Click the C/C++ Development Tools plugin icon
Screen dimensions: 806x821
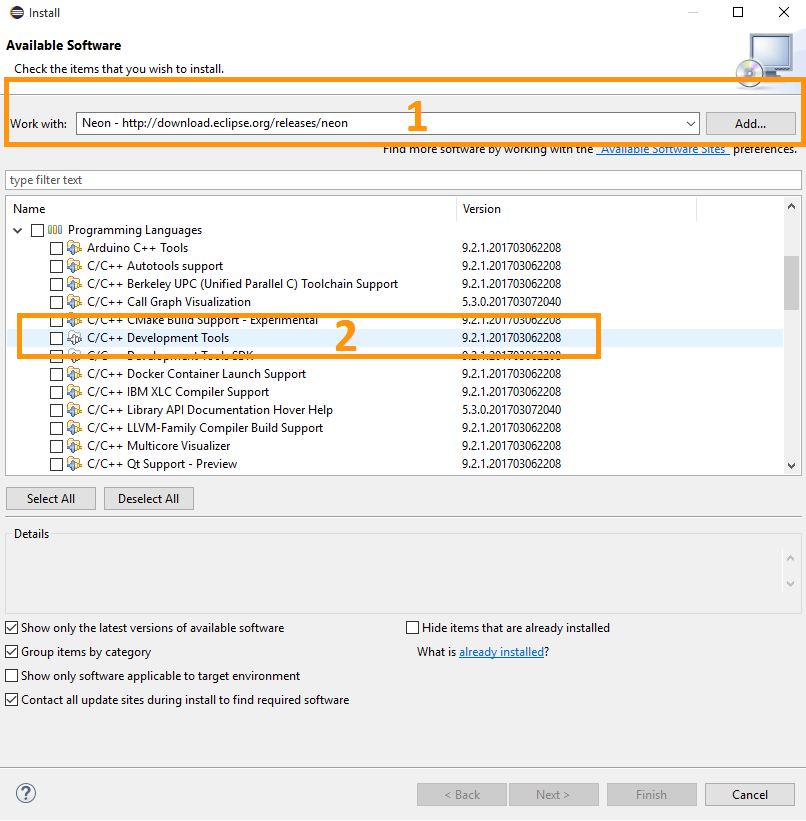click(x=73, y=337)
